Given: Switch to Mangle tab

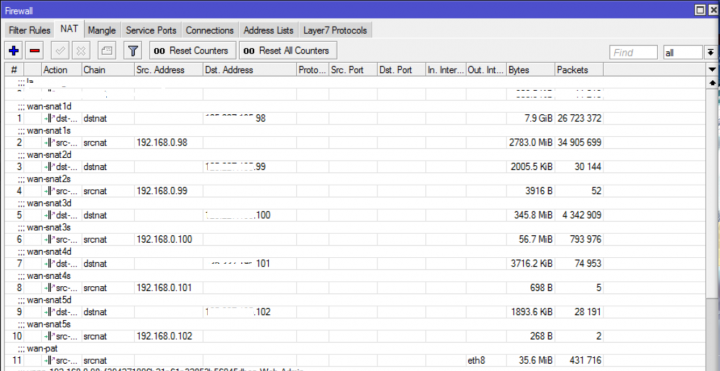Looking at the screenshot, I should tap(102, 30).
